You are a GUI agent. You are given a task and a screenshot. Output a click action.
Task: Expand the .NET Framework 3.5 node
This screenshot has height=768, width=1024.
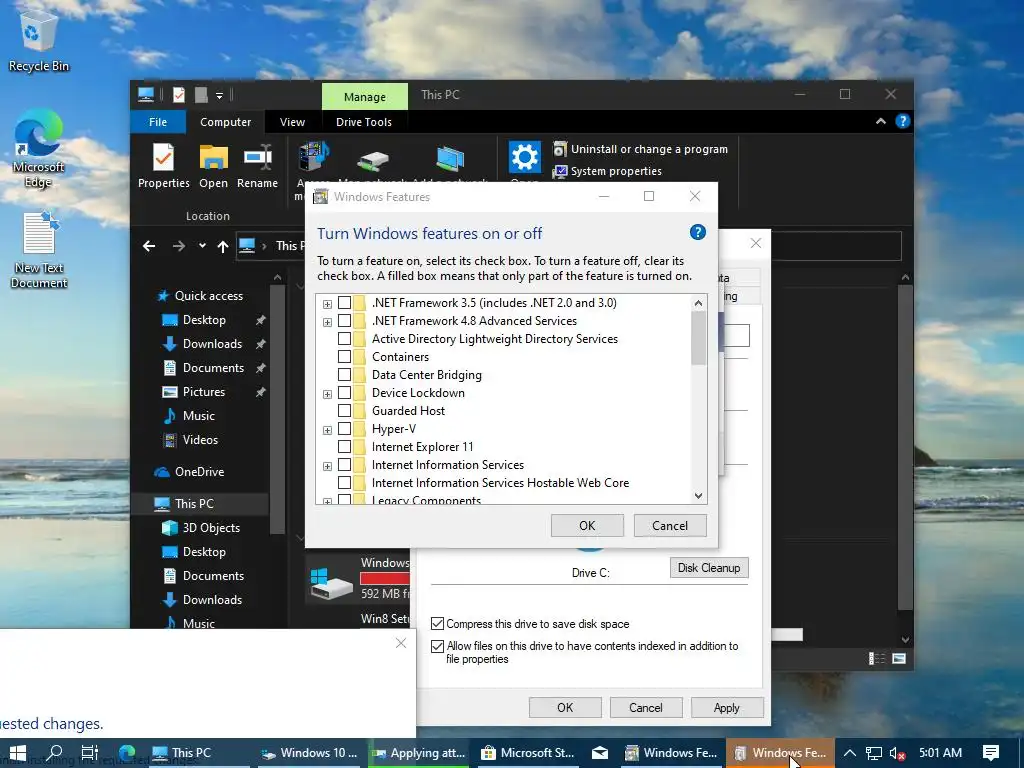[327, 304]
